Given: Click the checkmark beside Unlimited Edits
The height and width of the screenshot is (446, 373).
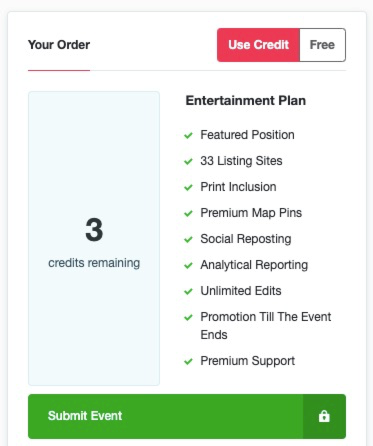Looking at the screenshot, I should click(x=188, y=291).
